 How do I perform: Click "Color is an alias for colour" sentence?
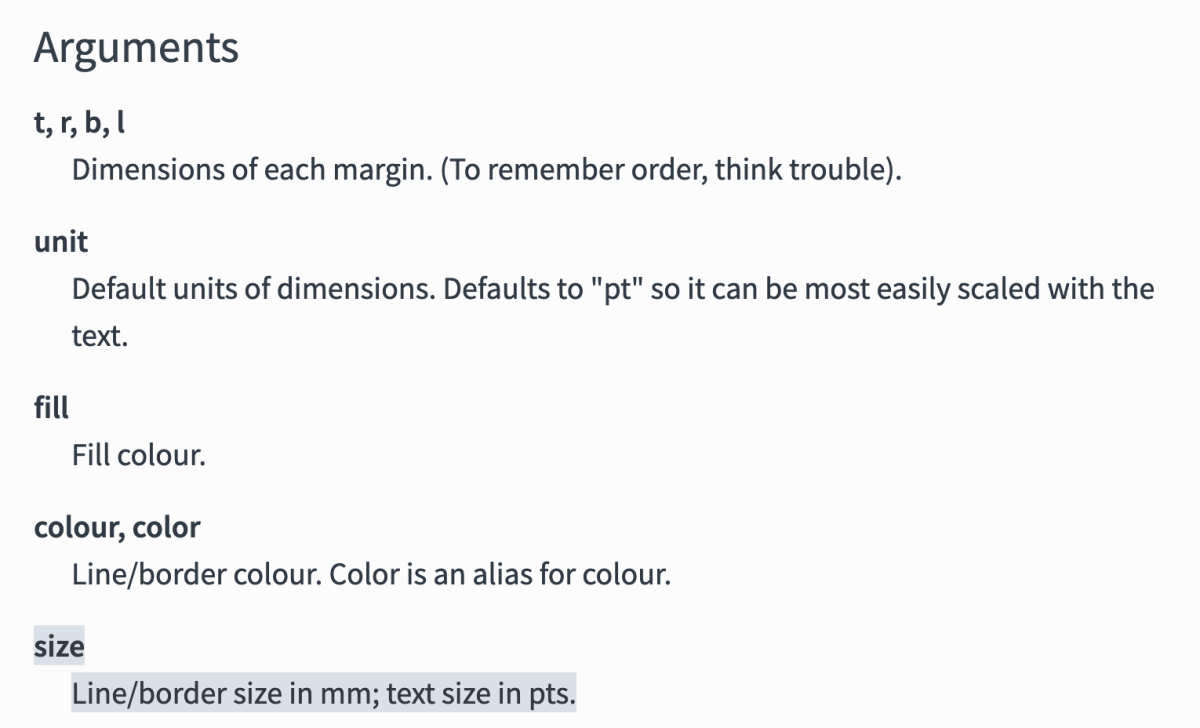pyautogui.click(x=500, y=575)
